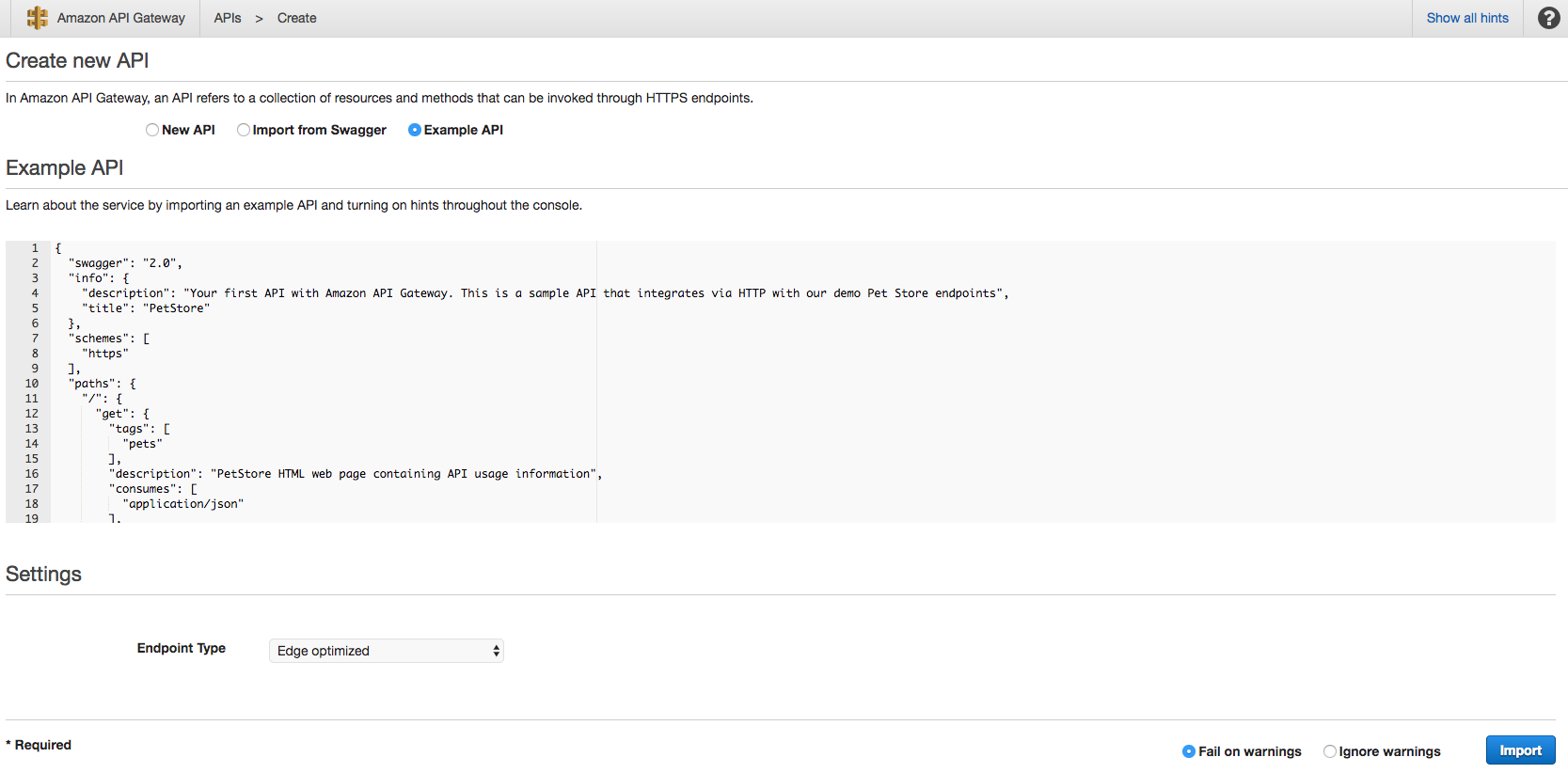The height and width of the screenshot is (773, 1568).
Task: Click the PetStore HTML web page description line
Action: (x=356, y=474)
